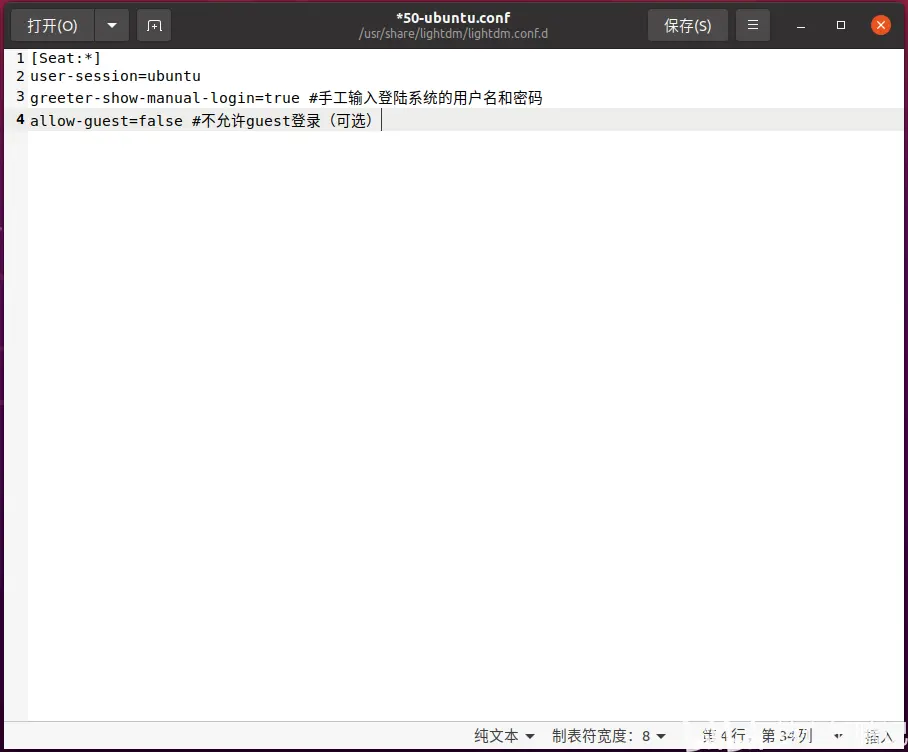Save the file with 保存(S)
The image size is (908, 752).
click(687, 24)
